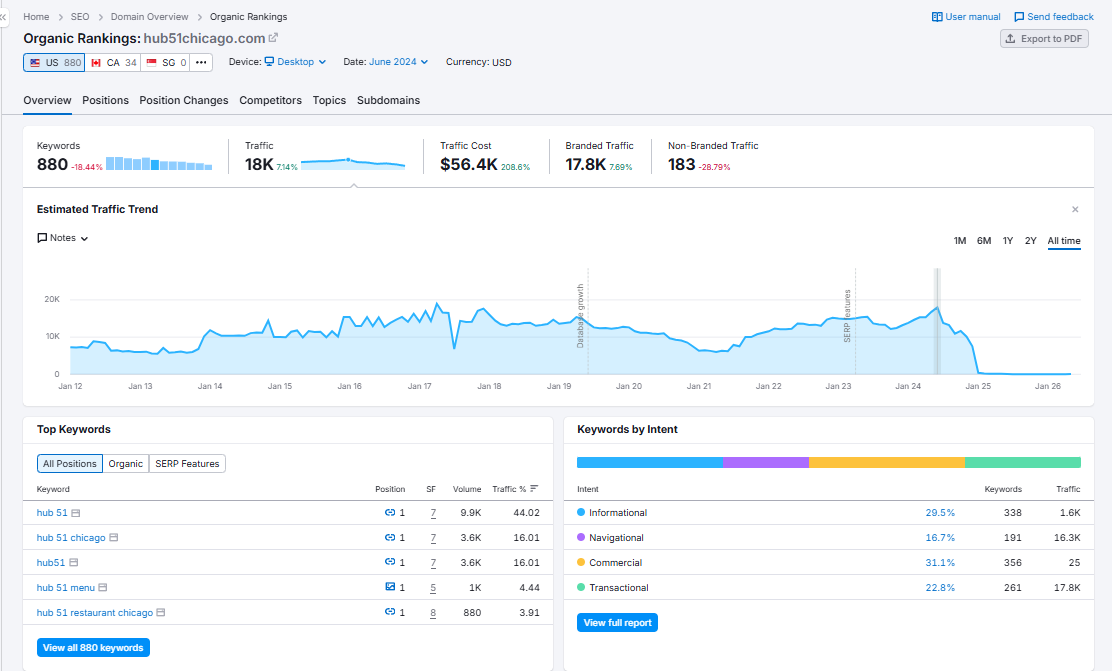The height and width of the screenshot is (671, 1112).
Task: Click SERP icon next to hub 51 keyword
Action: [x=76, y=513]
